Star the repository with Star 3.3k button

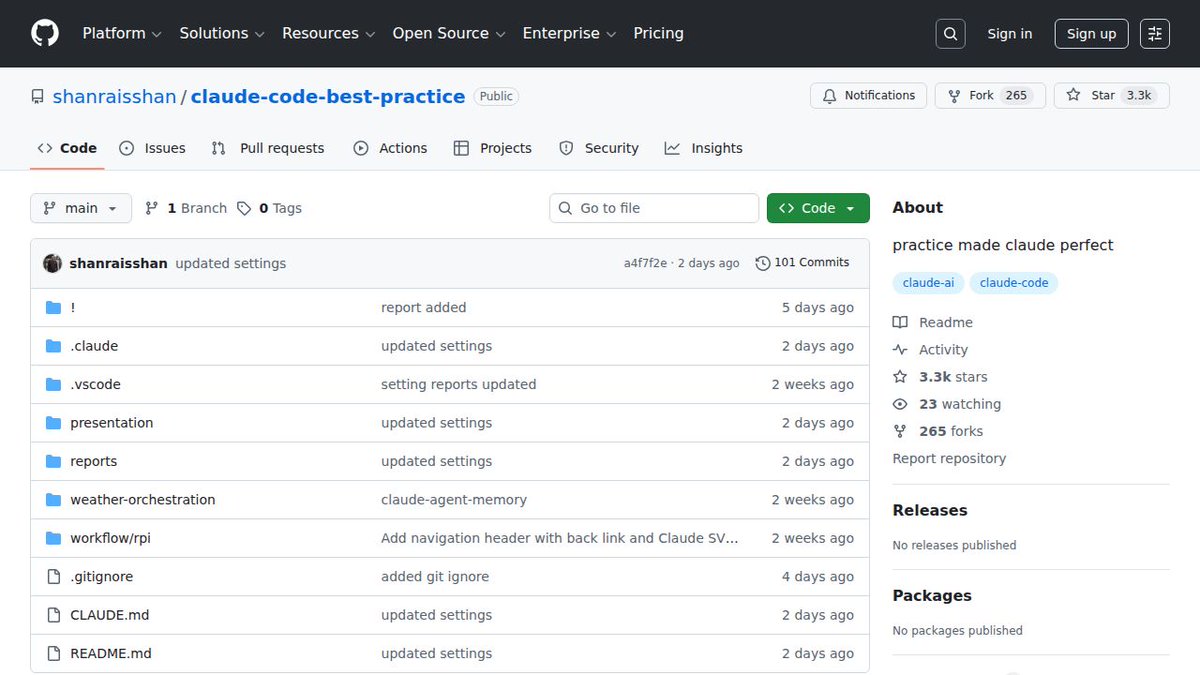[1112, 96]
